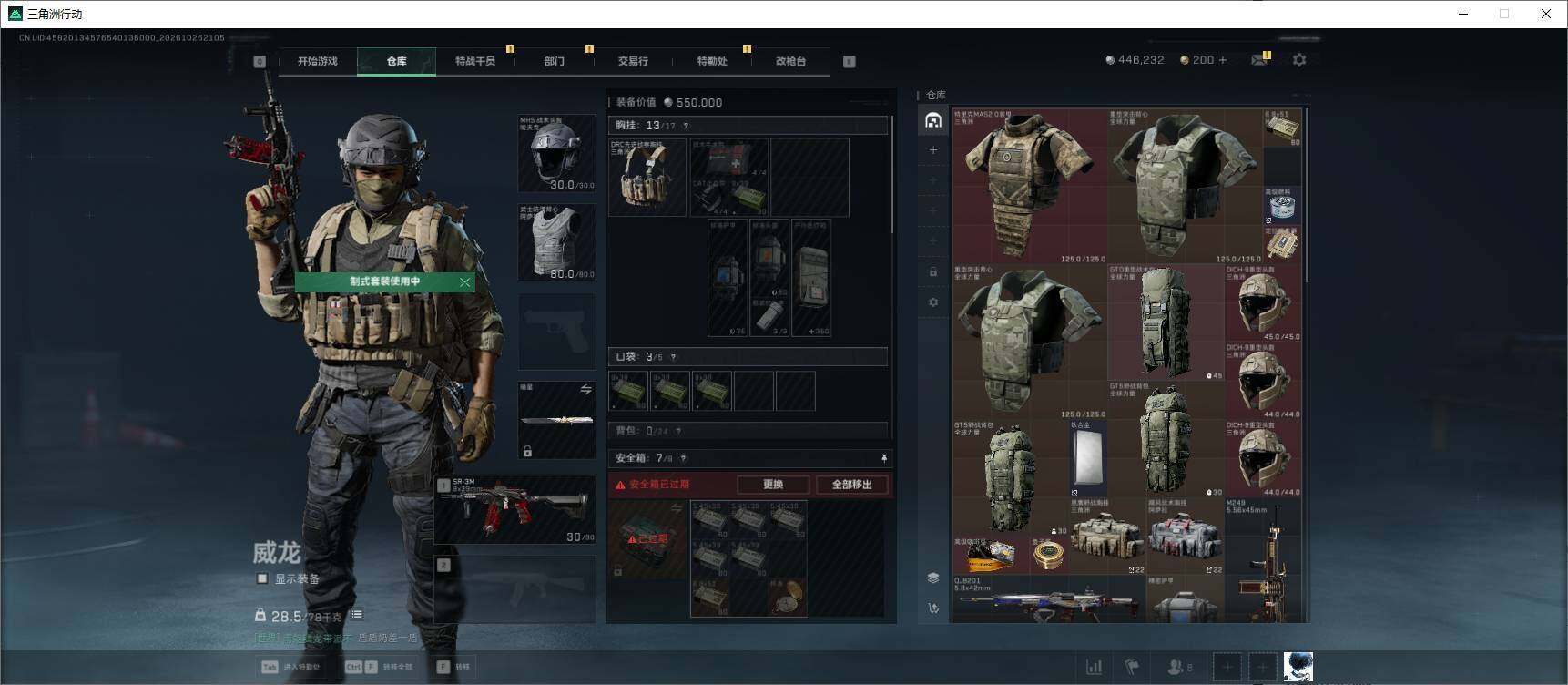Open the help icon next to 安全箱
Screen dimensions: 1568x685
(683, 458)
